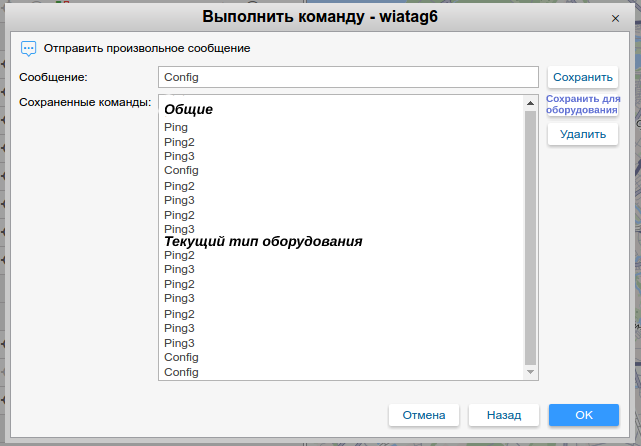Click the list scroll up arrow
The width and height of the screenshot is (641, 446).
pyautogui.click(x=531, y=103)
